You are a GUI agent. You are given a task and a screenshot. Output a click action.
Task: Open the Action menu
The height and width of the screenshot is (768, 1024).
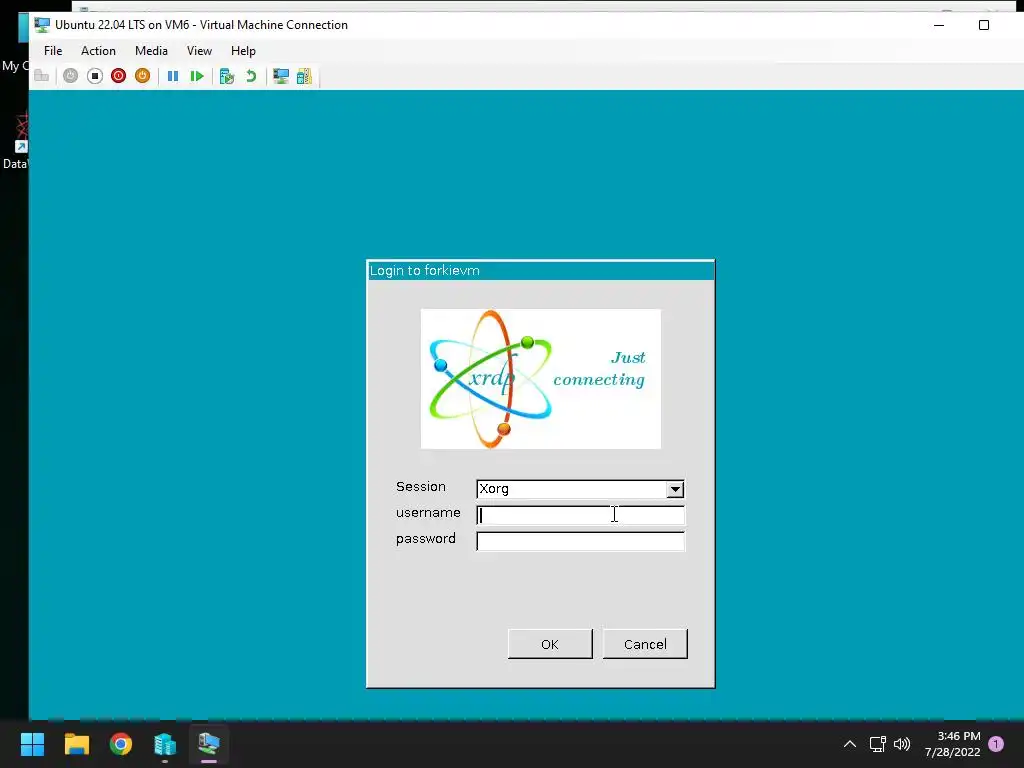(x=98, y=51)
